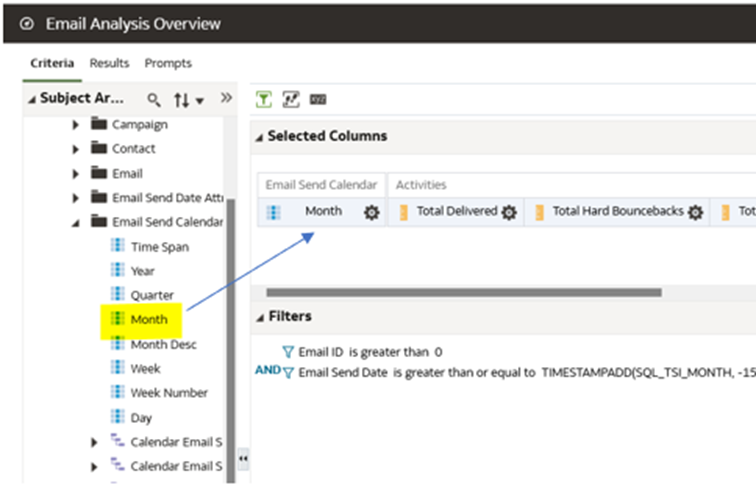
Task: Open the sort order dropdown arrow
Action: tap(200, 101)
